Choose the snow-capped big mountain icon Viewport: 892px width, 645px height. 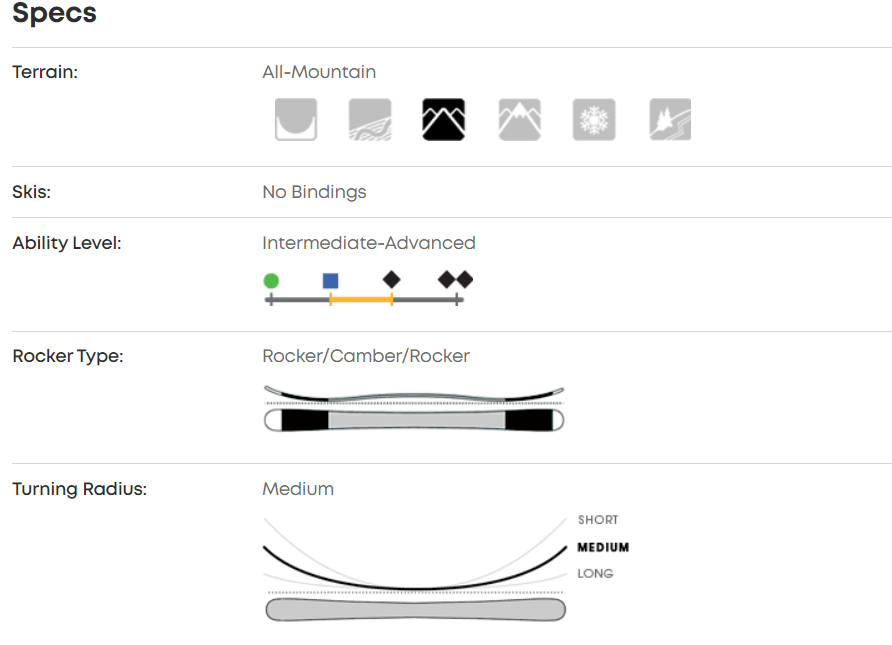520,120
